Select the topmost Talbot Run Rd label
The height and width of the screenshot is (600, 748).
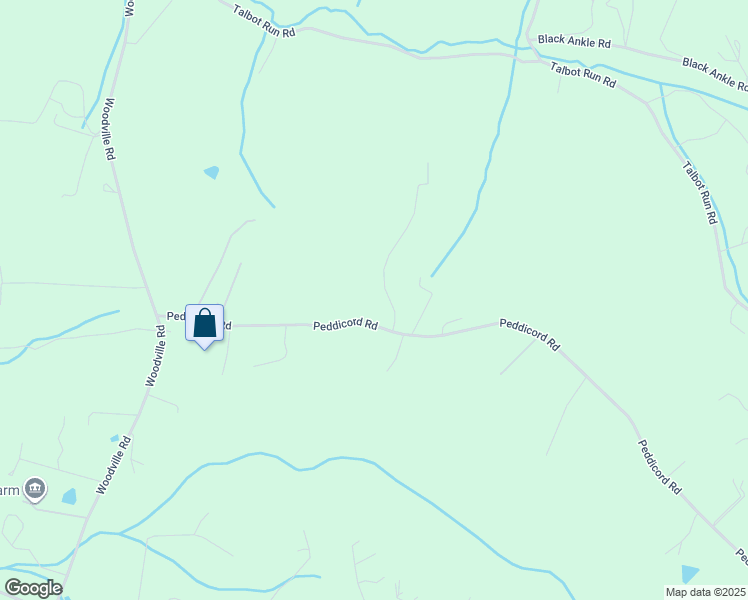pos(264,21)
